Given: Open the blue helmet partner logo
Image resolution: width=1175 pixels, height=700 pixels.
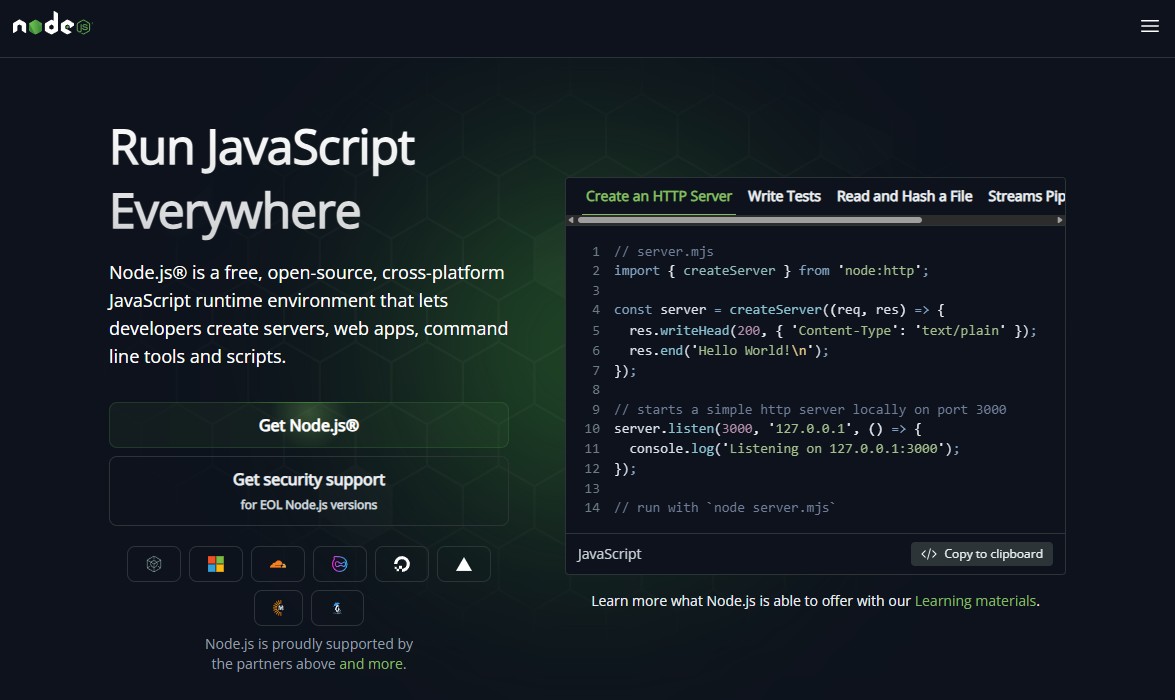Looking at the screenshot, I should click(337, 608).
